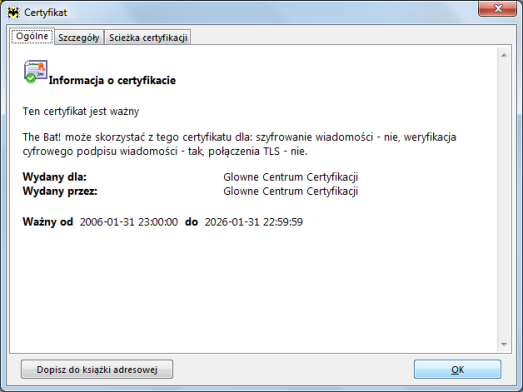
Task: Click the Wydany dla issuer name value
Action: (291, 177)
